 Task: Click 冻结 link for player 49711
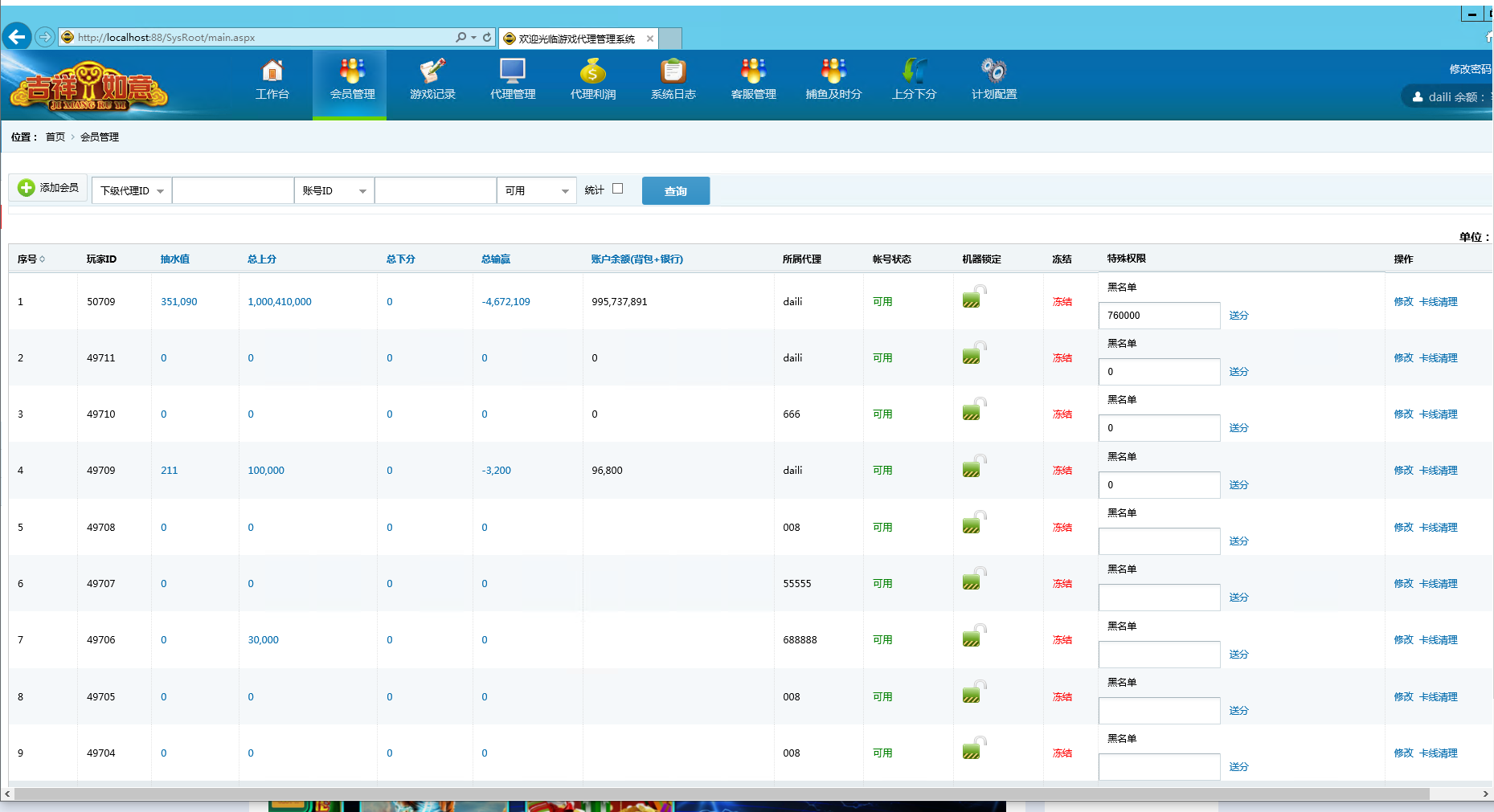coord(1062,358)
